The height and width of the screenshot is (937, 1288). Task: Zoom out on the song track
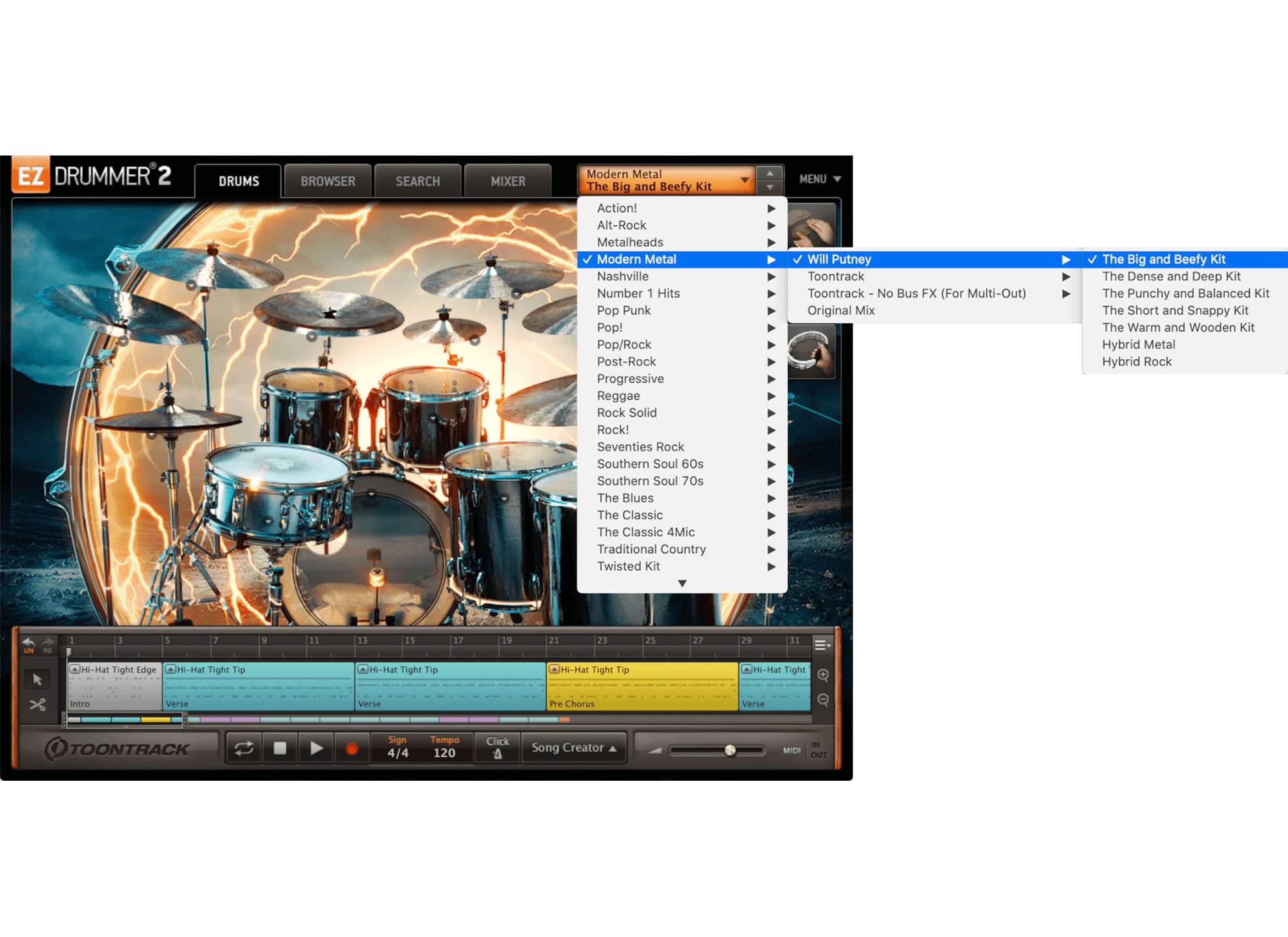(823, 699)
